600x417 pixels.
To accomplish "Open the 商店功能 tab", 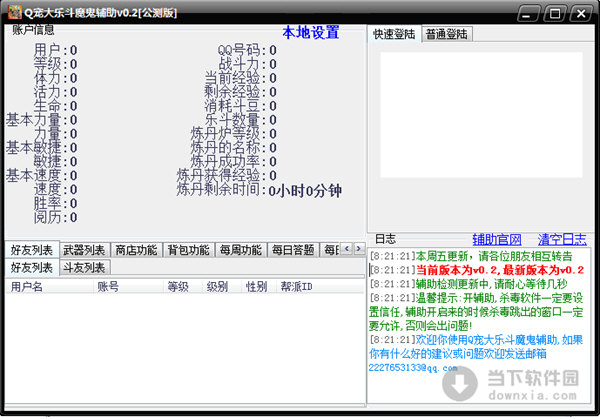I will [x=137, y=250].
